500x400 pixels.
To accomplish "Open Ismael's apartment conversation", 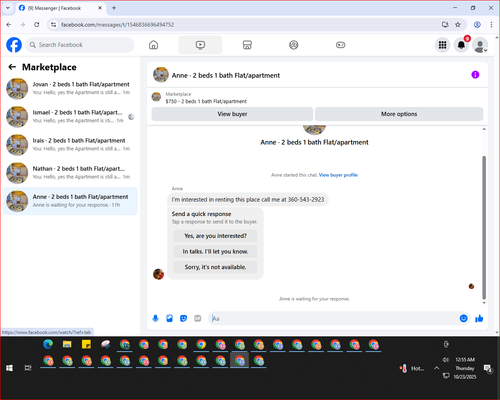I will tap(70, 117).
